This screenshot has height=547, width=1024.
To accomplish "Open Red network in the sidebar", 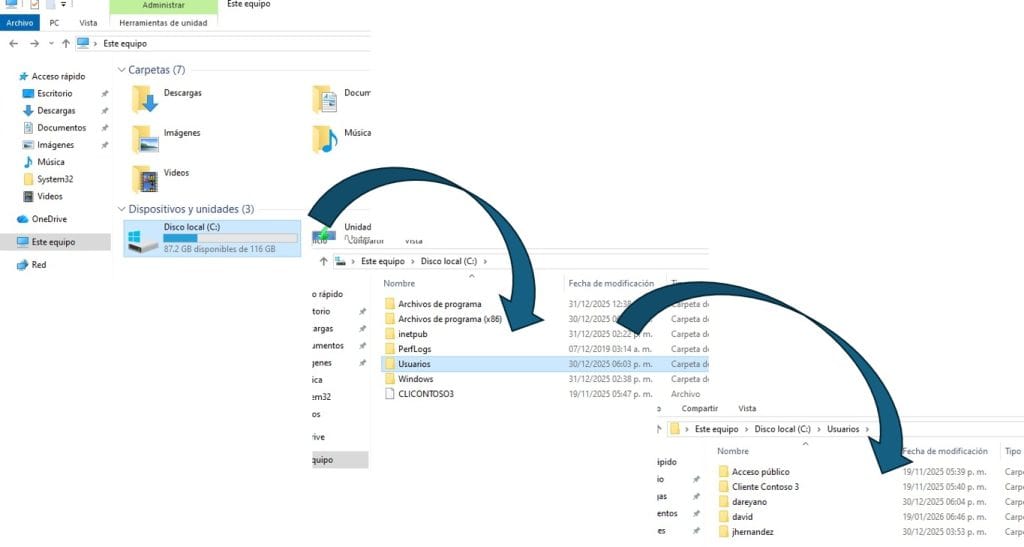I will coord(38,265).
